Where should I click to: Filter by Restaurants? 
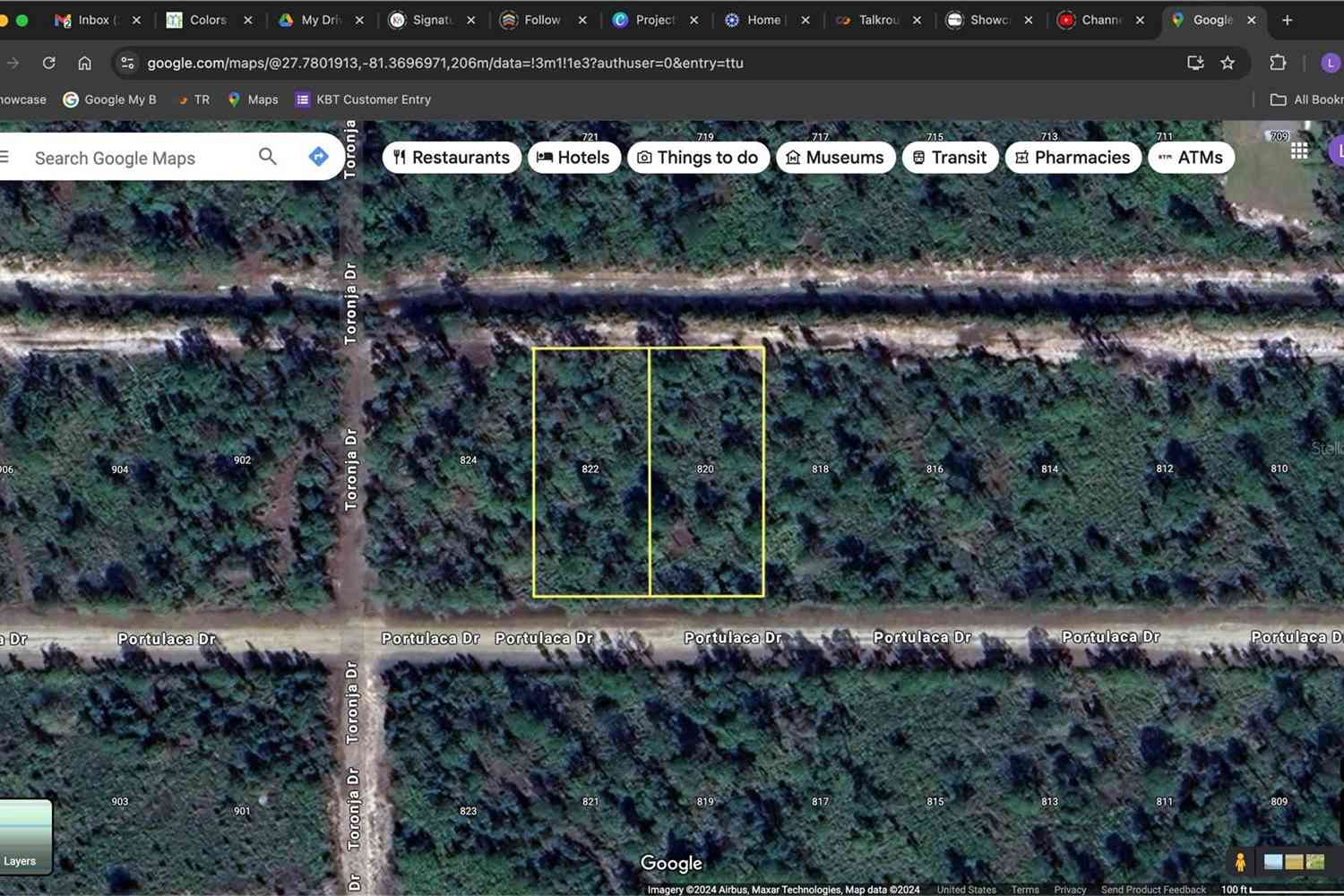tap(452, 158)
